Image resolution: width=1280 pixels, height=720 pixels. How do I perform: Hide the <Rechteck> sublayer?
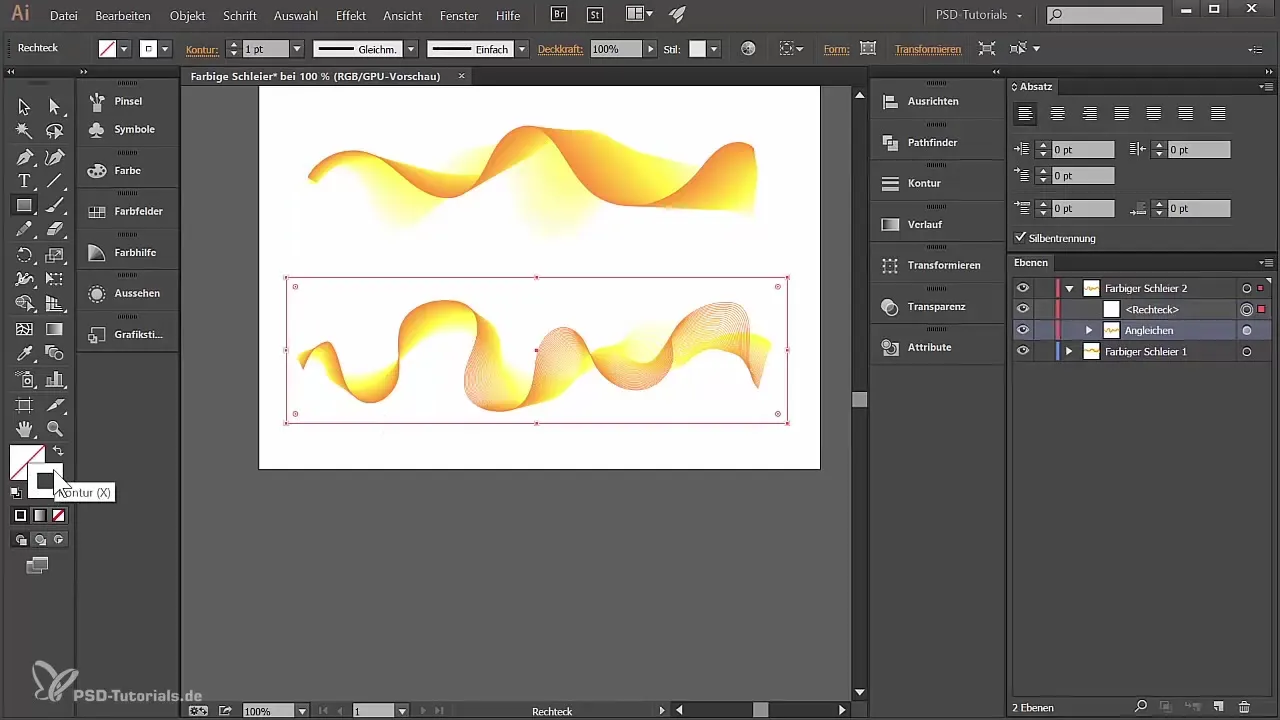coord(1022,309)
